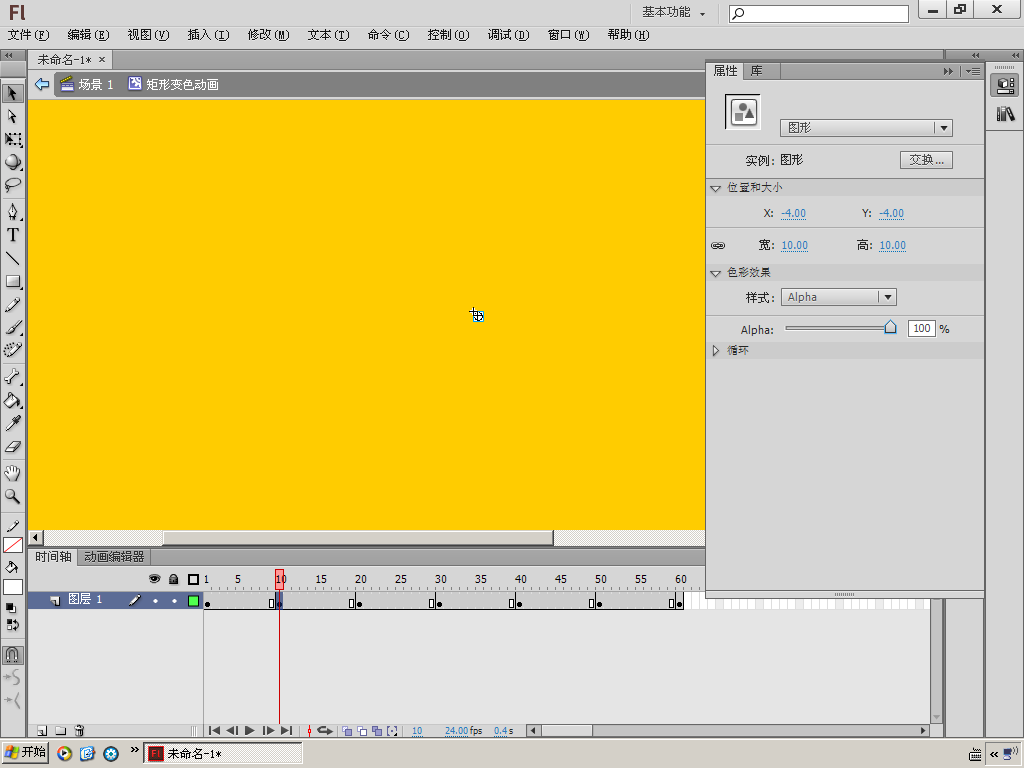The height and width of the screenshot is (768, 1024).
Task: Choose the Free Transform tool
Action: pos(13,139)
